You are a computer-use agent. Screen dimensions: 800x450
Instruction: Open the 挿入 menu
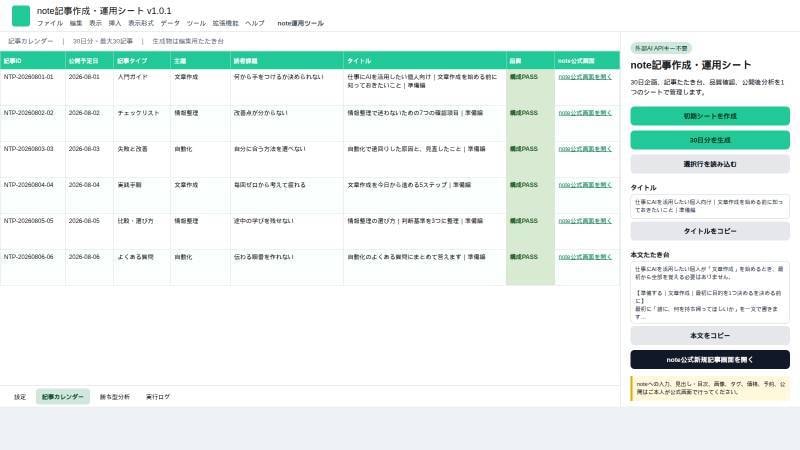click(115, 23)
